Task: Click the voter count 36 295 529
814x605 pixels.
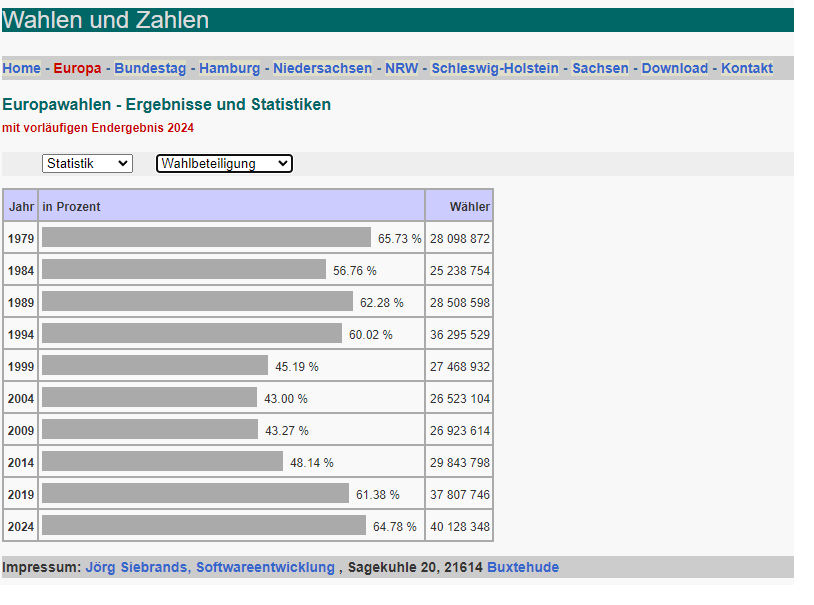Action: [460, 335]
